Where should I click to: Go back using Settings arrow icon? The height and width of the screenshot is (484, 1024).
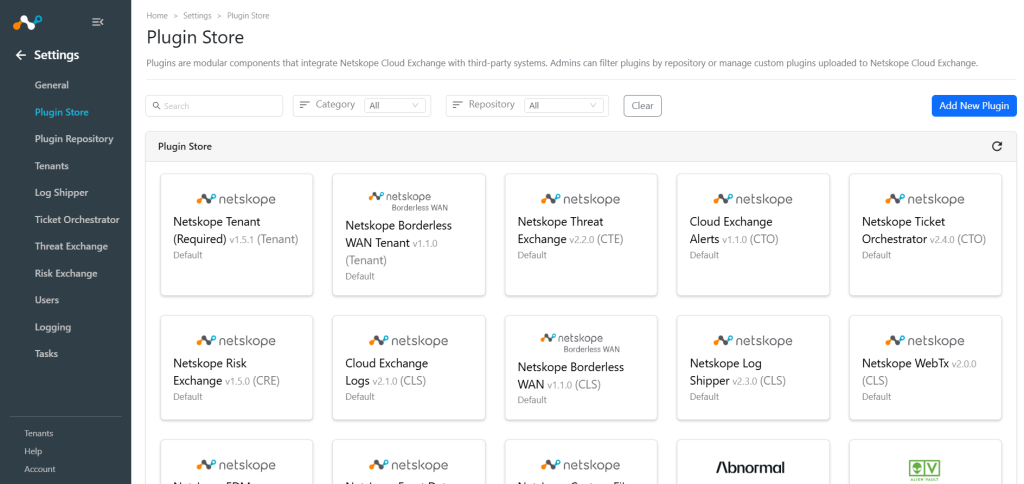pos(21,55)
